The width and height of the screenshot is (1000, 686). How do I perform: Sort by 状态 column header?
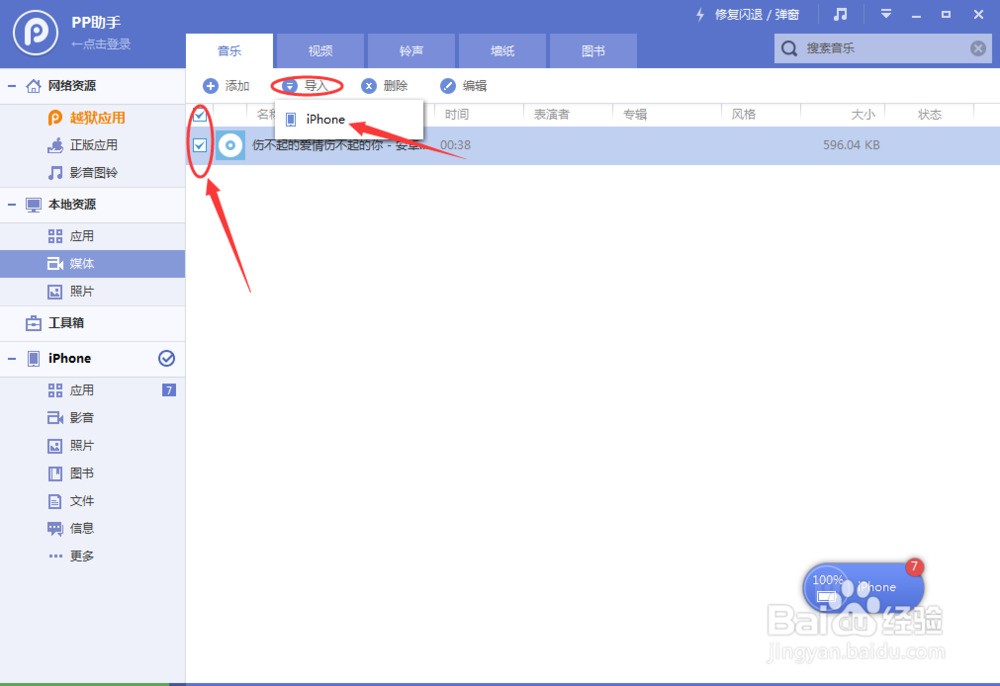[930, 115]
